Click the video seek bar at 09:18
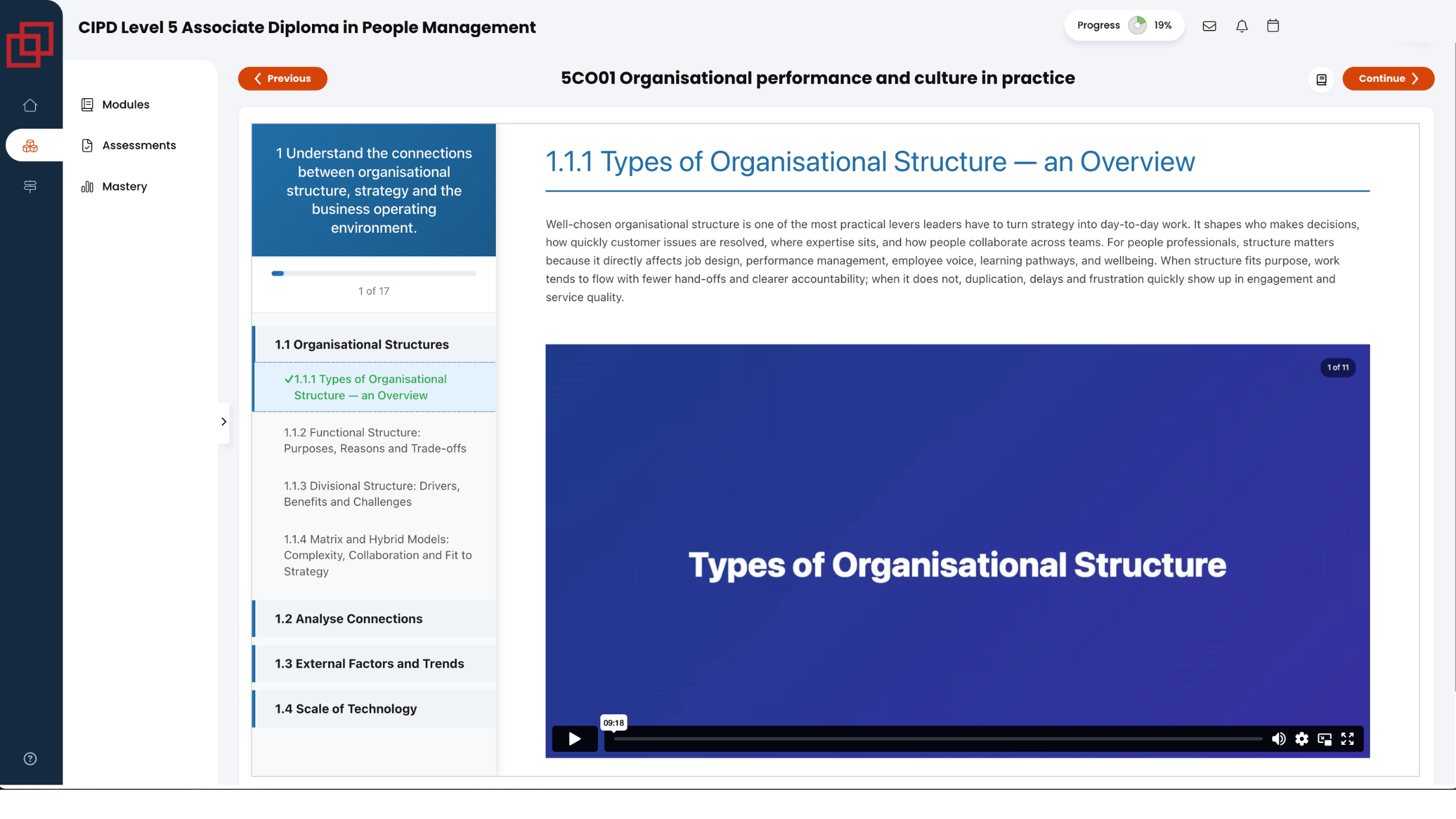 [614, 739]
